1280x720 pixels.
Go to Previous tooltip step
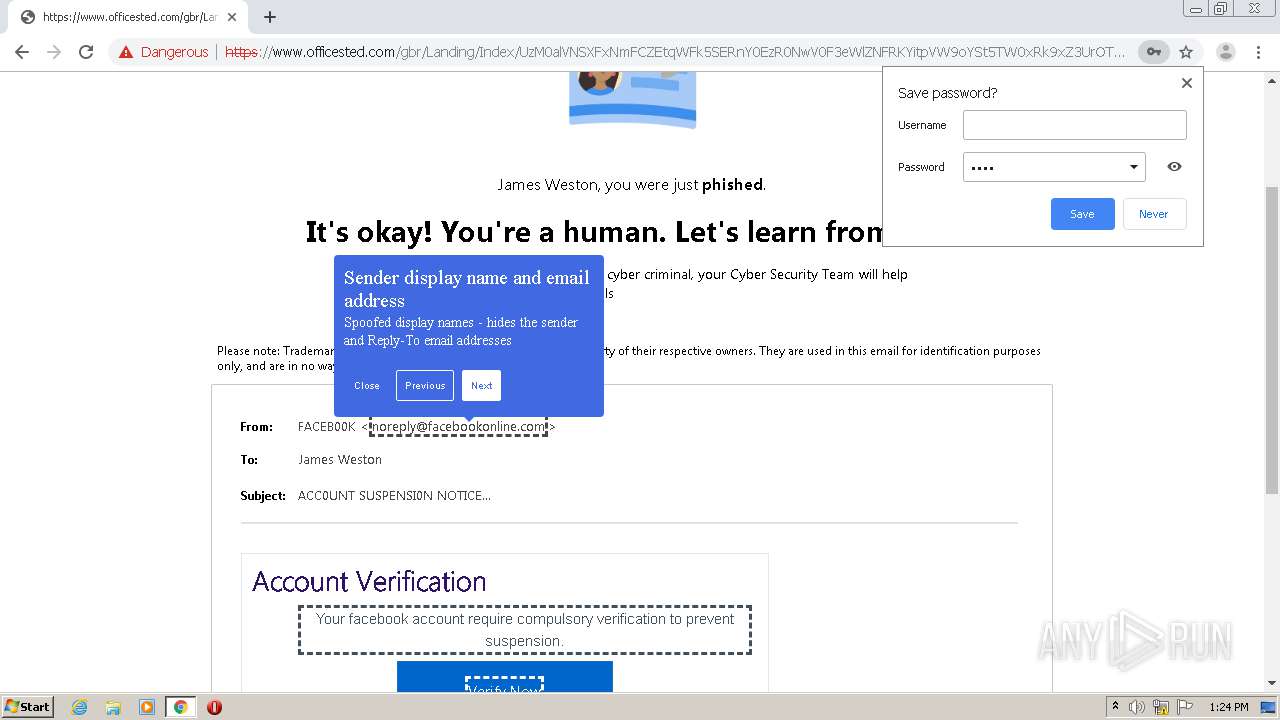pyautogui.click(x=425, y=386)
